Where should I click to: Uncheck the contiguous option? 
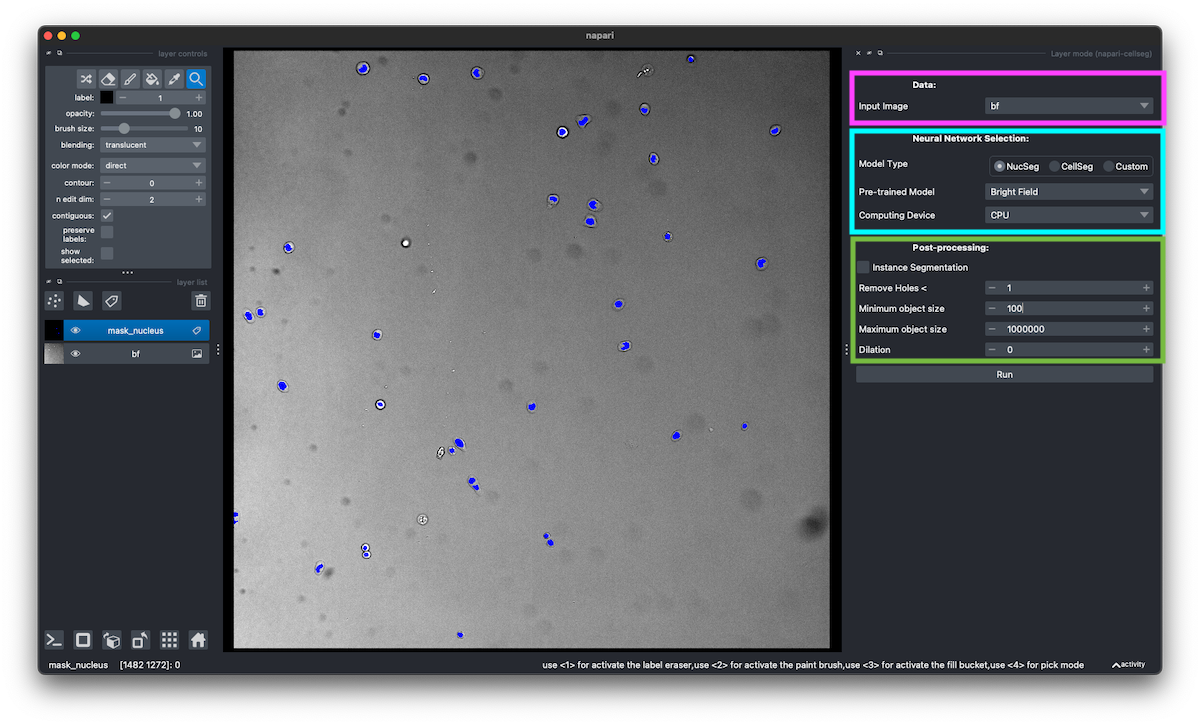coord(107,215)
